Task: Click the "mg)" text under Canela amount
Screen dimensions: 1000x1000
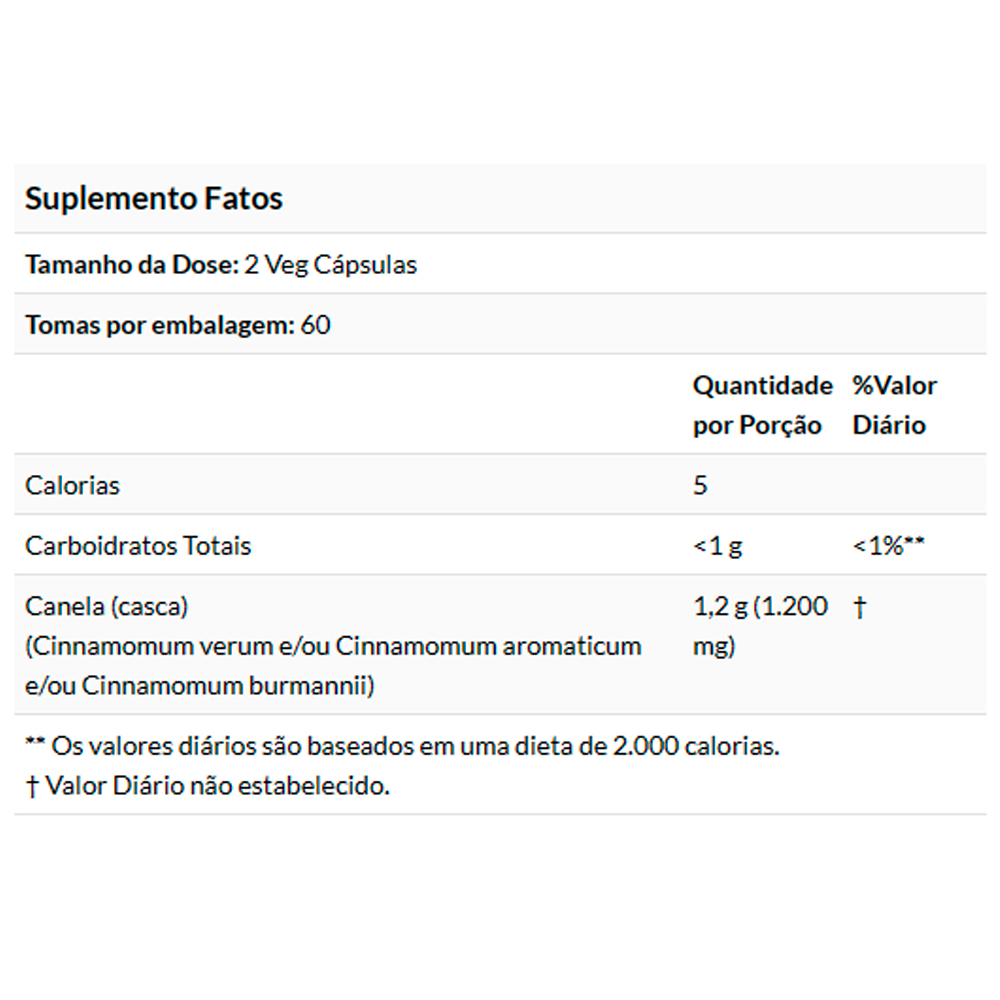Action: pyautogui.click(x=714, y=646)
